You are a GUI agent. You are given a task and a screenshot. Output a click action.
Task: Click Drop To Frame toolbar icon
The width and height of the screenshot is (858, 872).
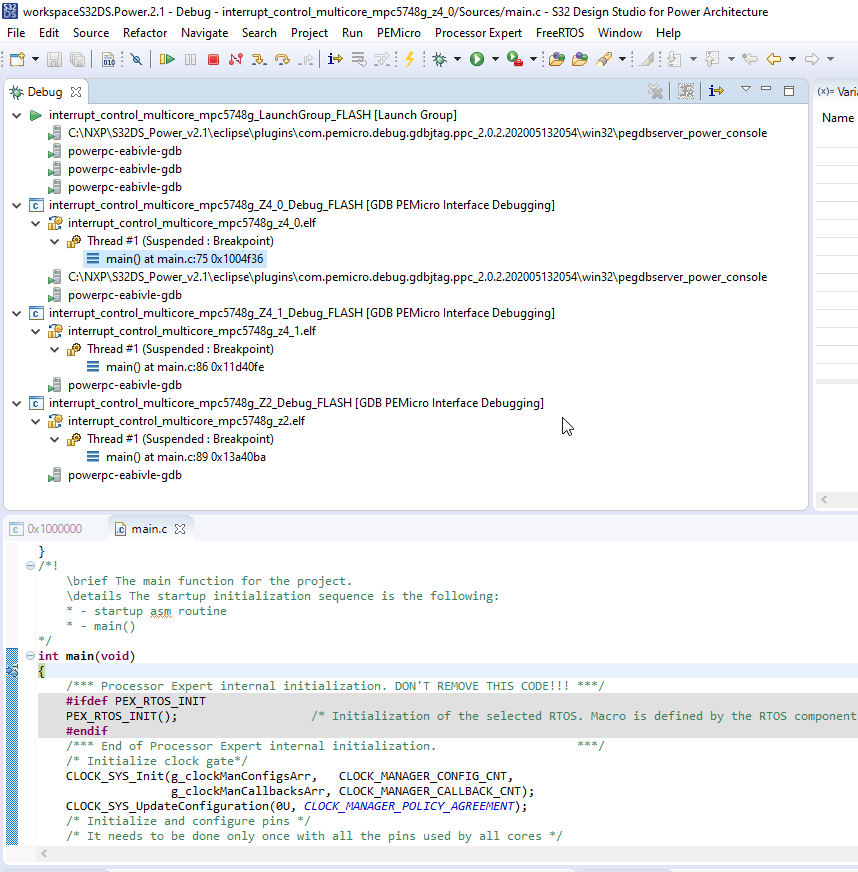click(x=359, y=59)
